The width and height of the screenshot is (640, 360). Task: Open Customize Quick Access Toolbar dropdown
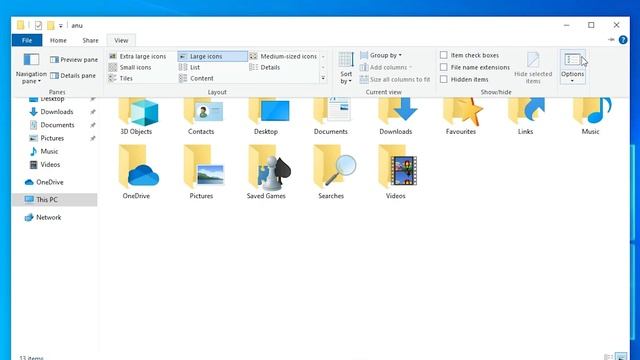click(60, 26)
